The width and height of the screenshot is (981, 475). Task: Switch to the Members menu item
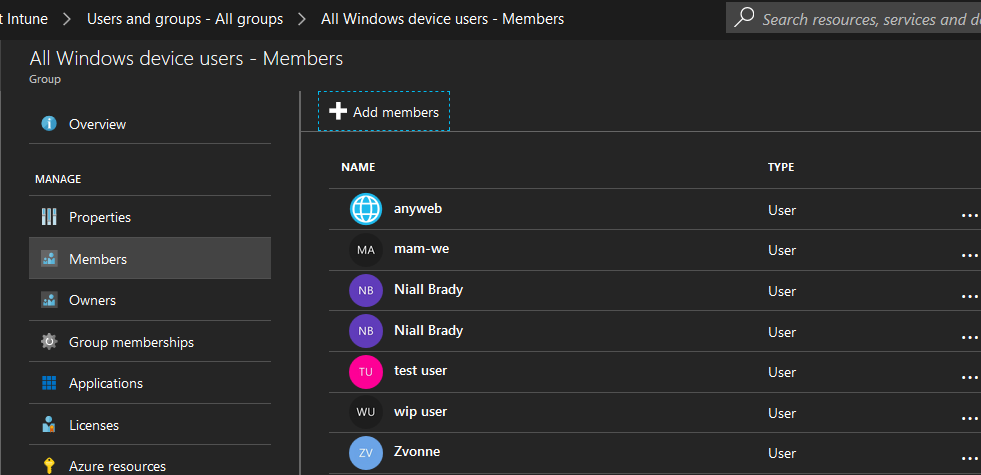click(x=150, y=258)
